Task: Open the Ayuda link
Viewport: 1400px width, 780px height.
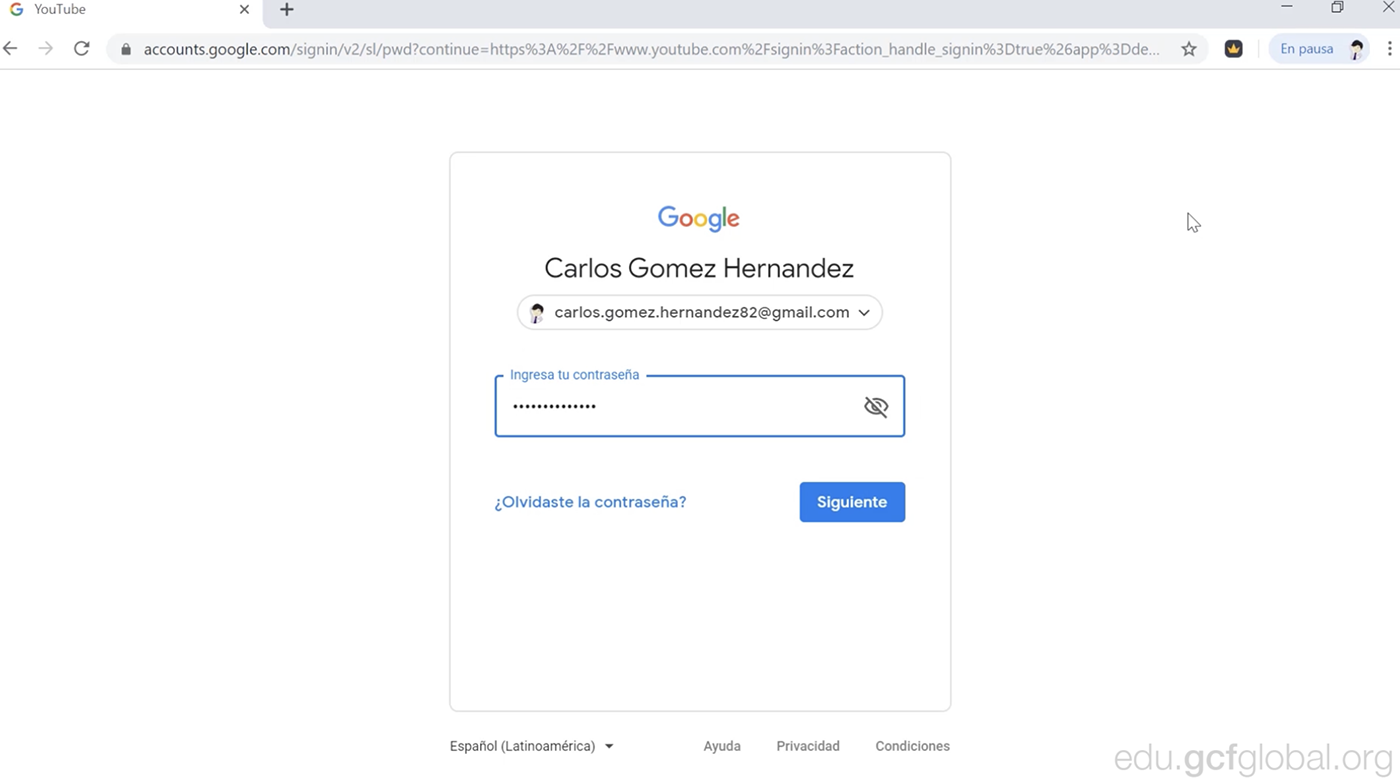Action: point(722,746)
